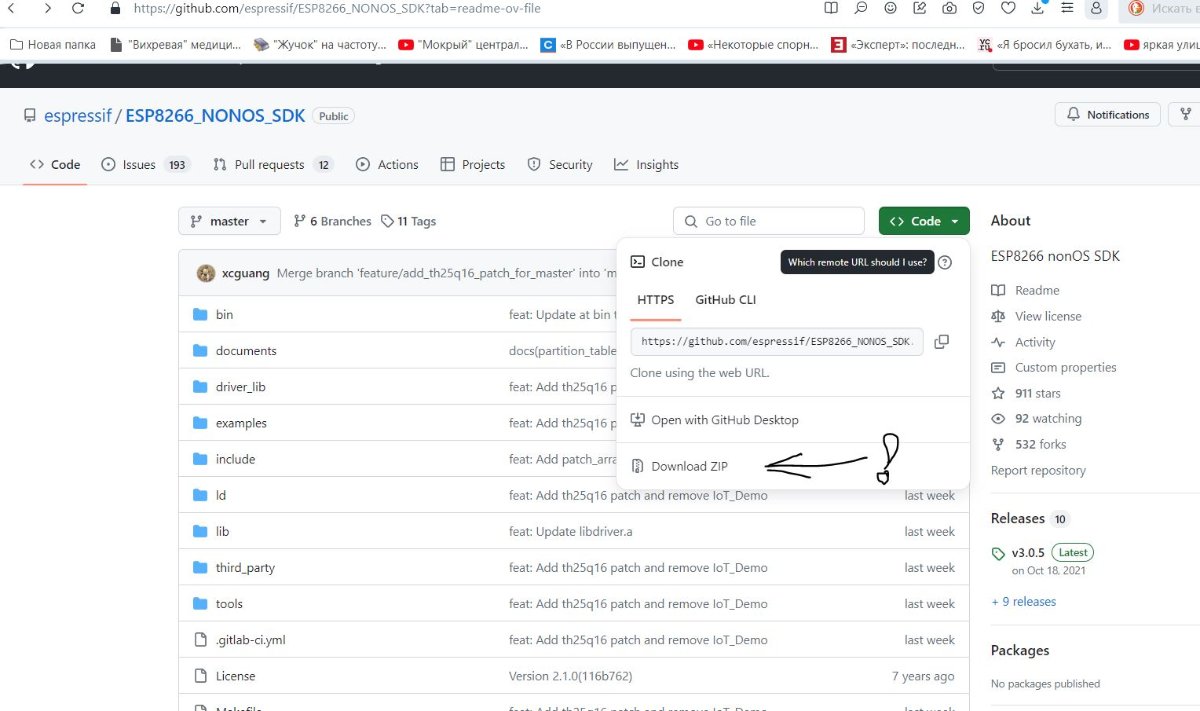
Task: Open the examples folder
Action: [x=241, y=423]
